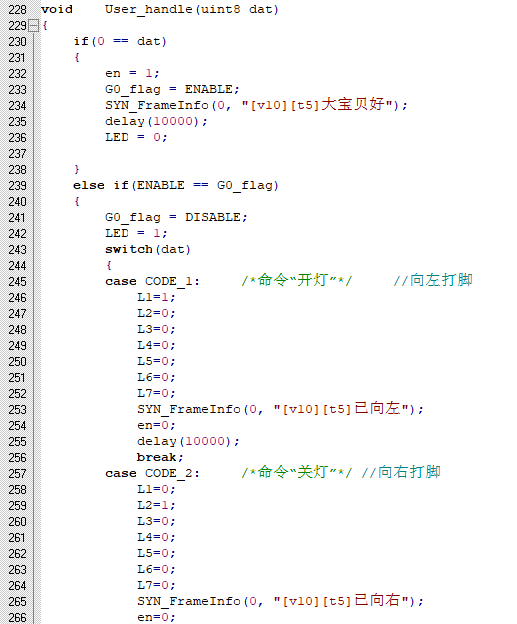The height and width of the screenshot is (624, 517).
Task: Click 'case CODE_2:' on line 257
Action: (x=152, y=474)
